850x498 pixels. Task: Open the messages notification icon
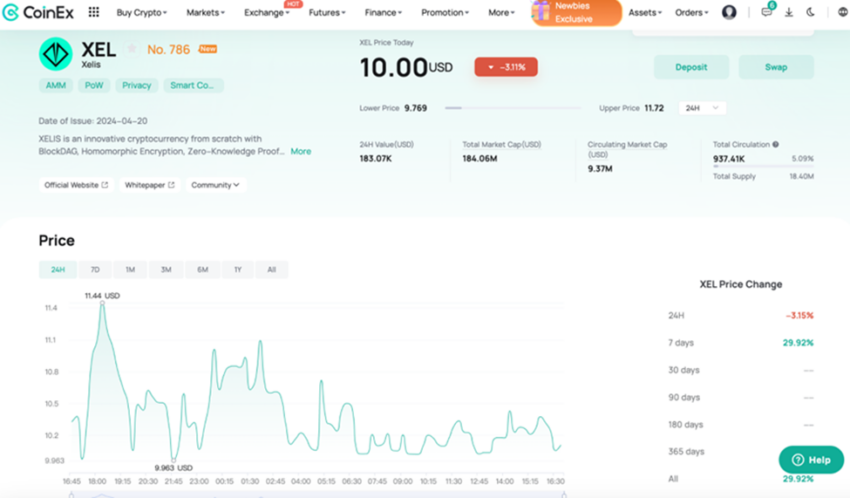click(x=767, y=12)
